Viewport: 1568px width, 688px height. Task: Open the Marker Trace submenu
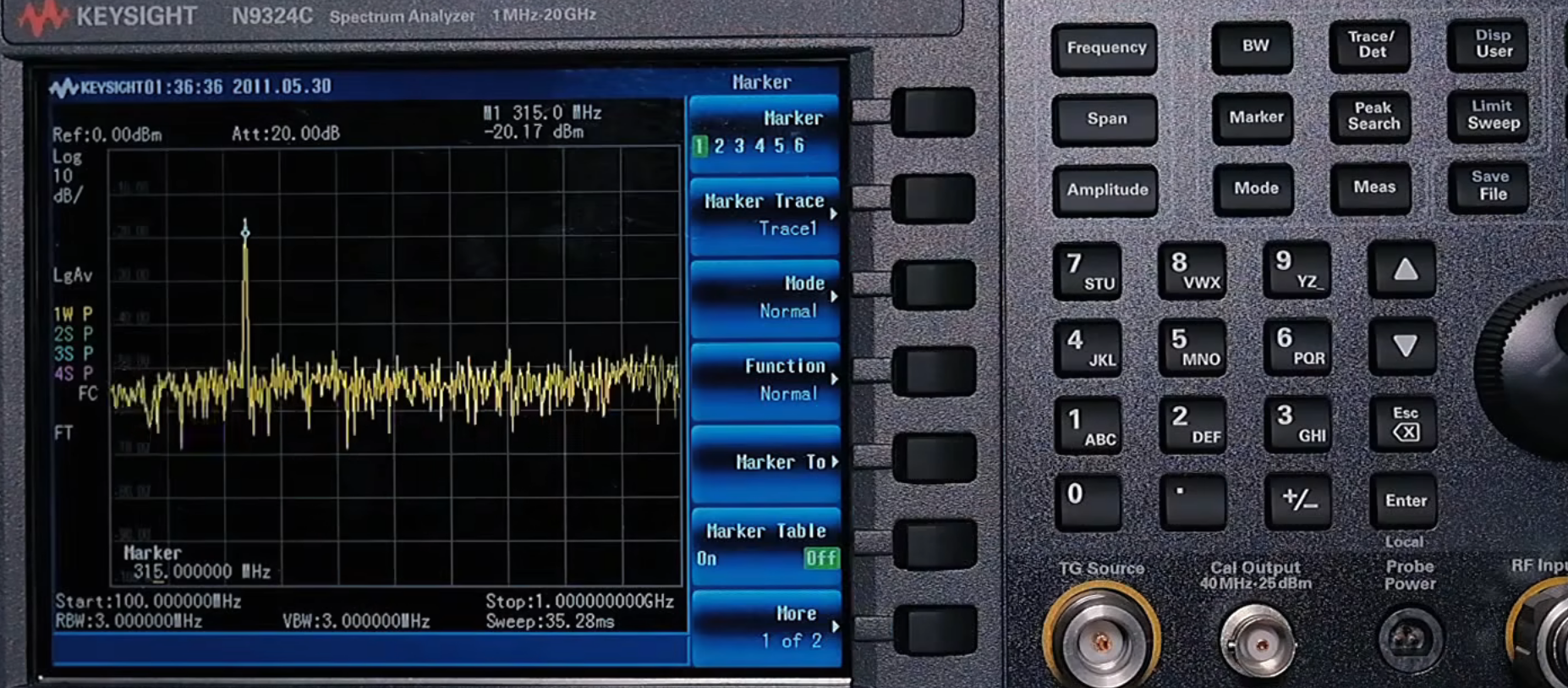pos(765,215)
